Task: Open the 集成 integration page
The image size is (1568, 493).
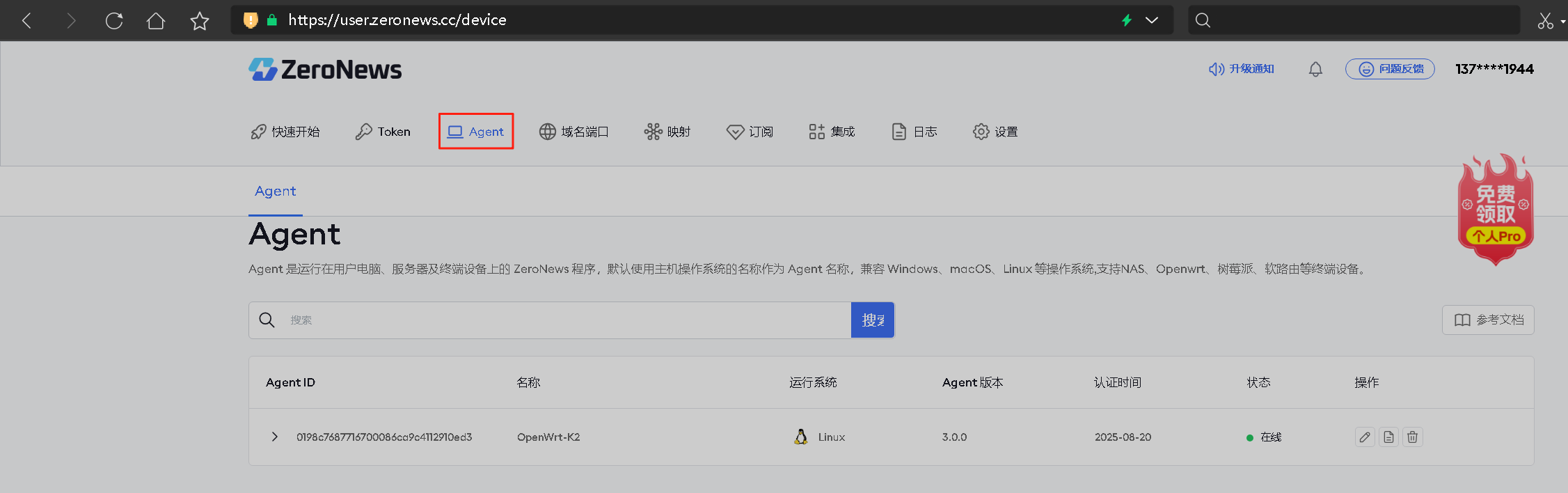Action: tap(832, 132)
